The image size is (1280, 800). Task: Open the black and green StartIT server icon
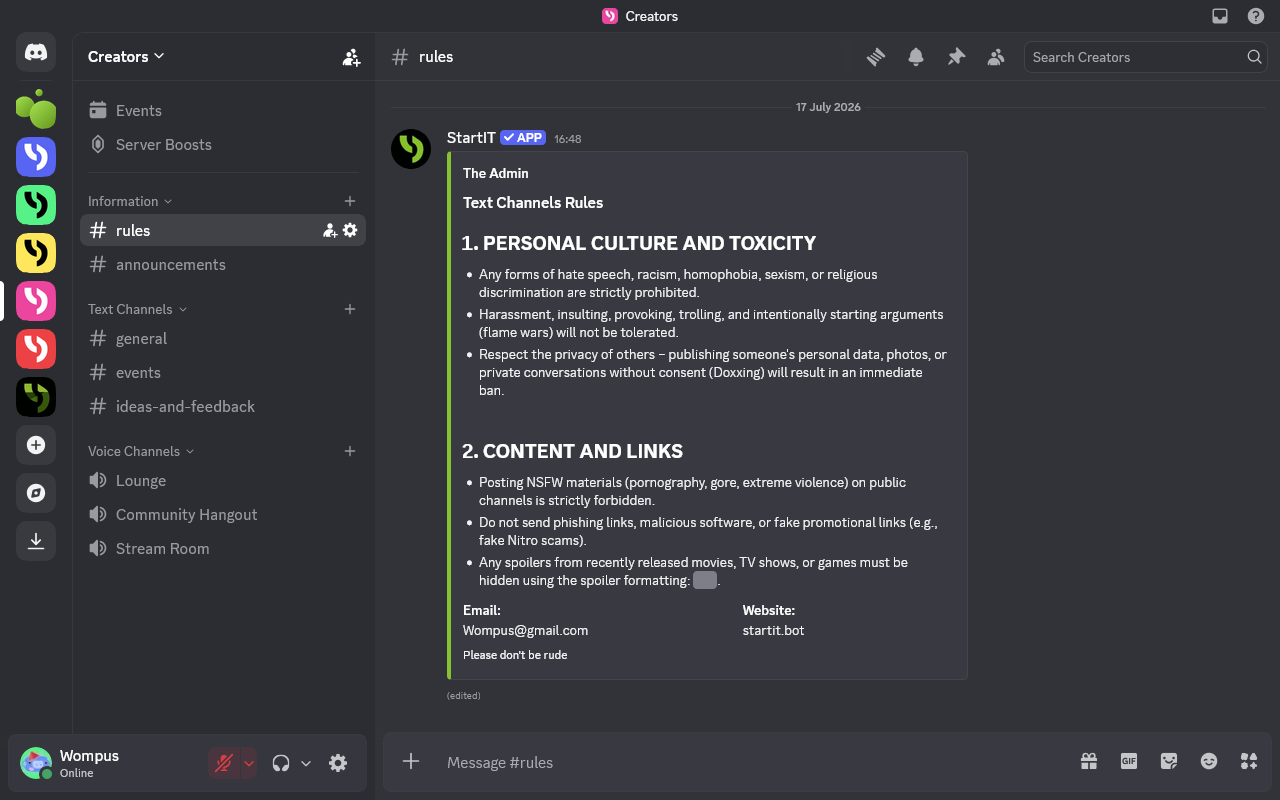[x=36, y=397]
